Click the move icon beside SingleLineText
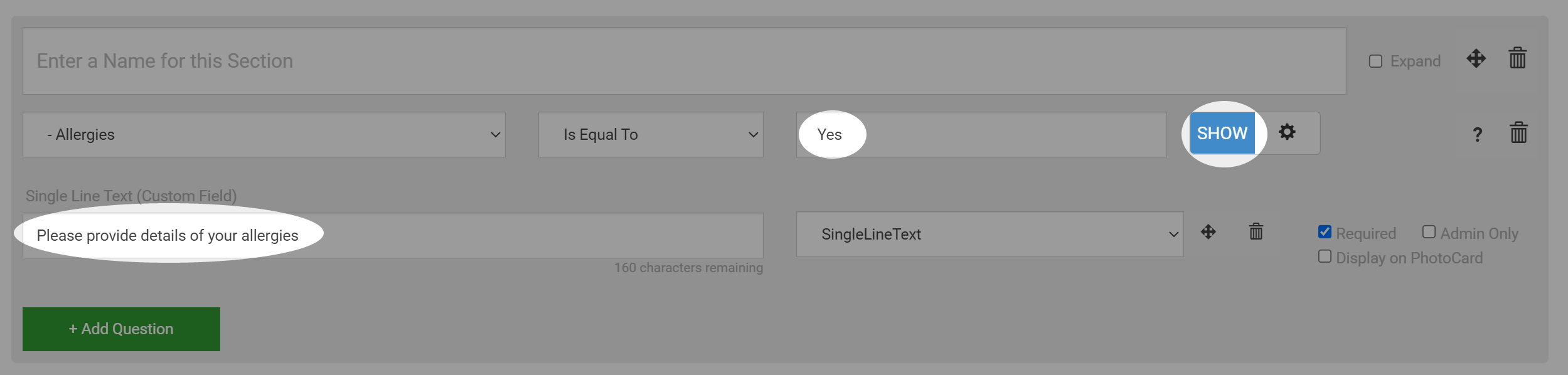 1208,232
